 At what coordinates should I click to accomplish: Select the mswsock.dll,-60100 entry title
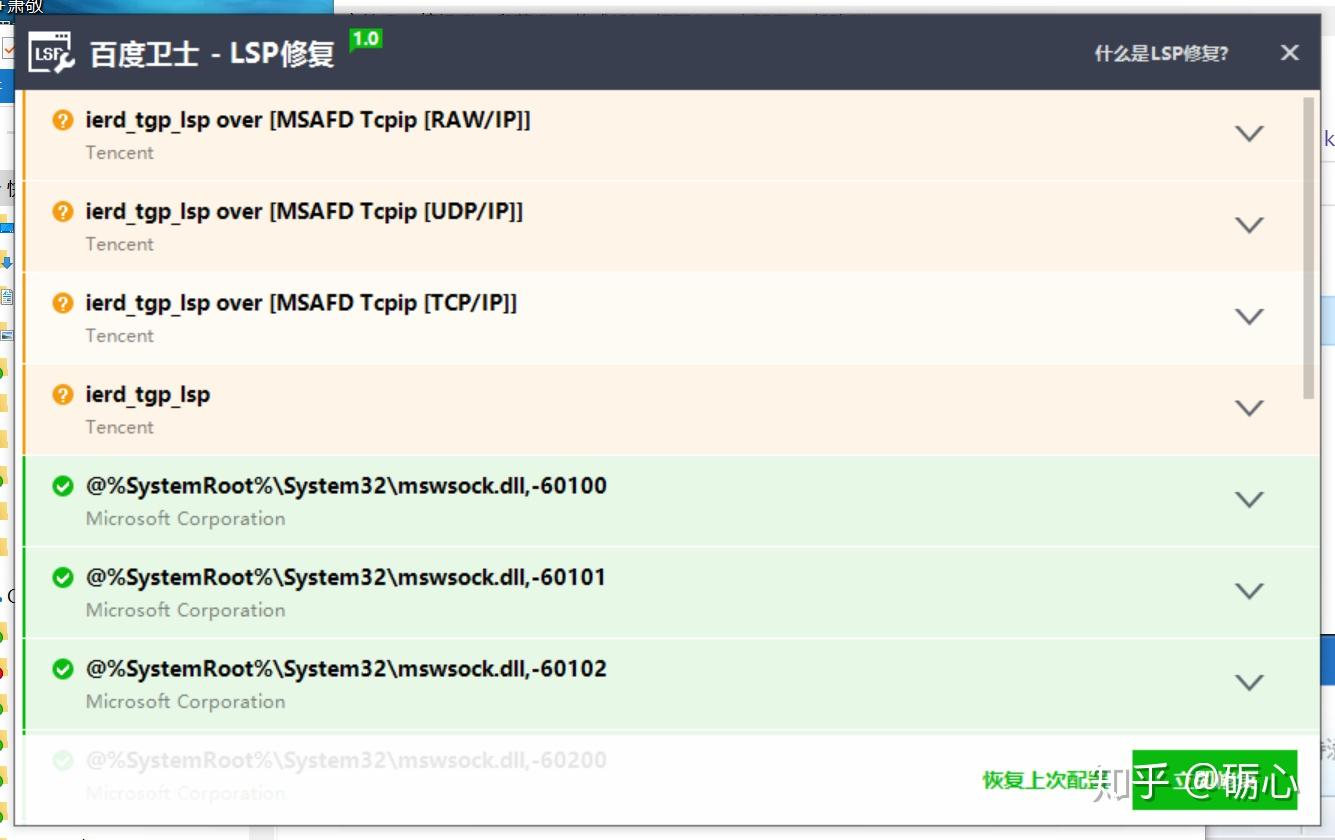pyautogui.click(x=346, y=486)
